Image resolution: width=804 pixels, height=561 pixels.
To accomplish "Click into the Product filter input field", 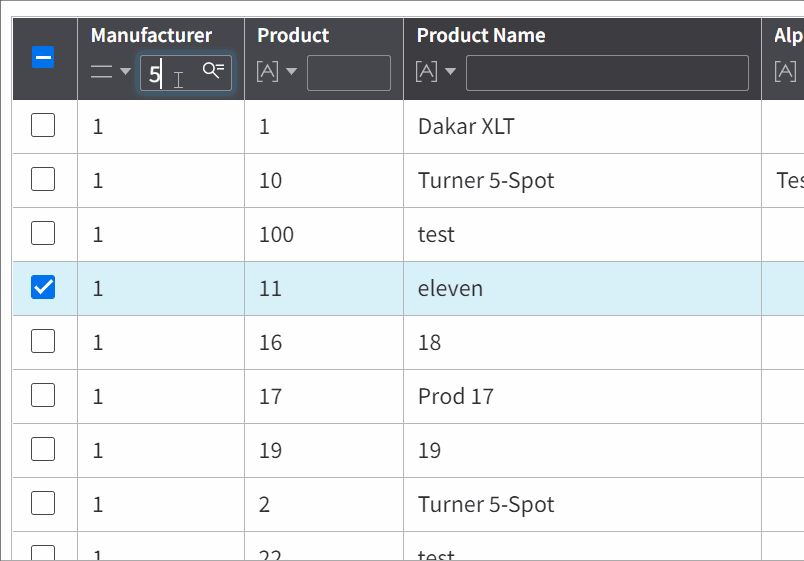I will coord(349,73).
